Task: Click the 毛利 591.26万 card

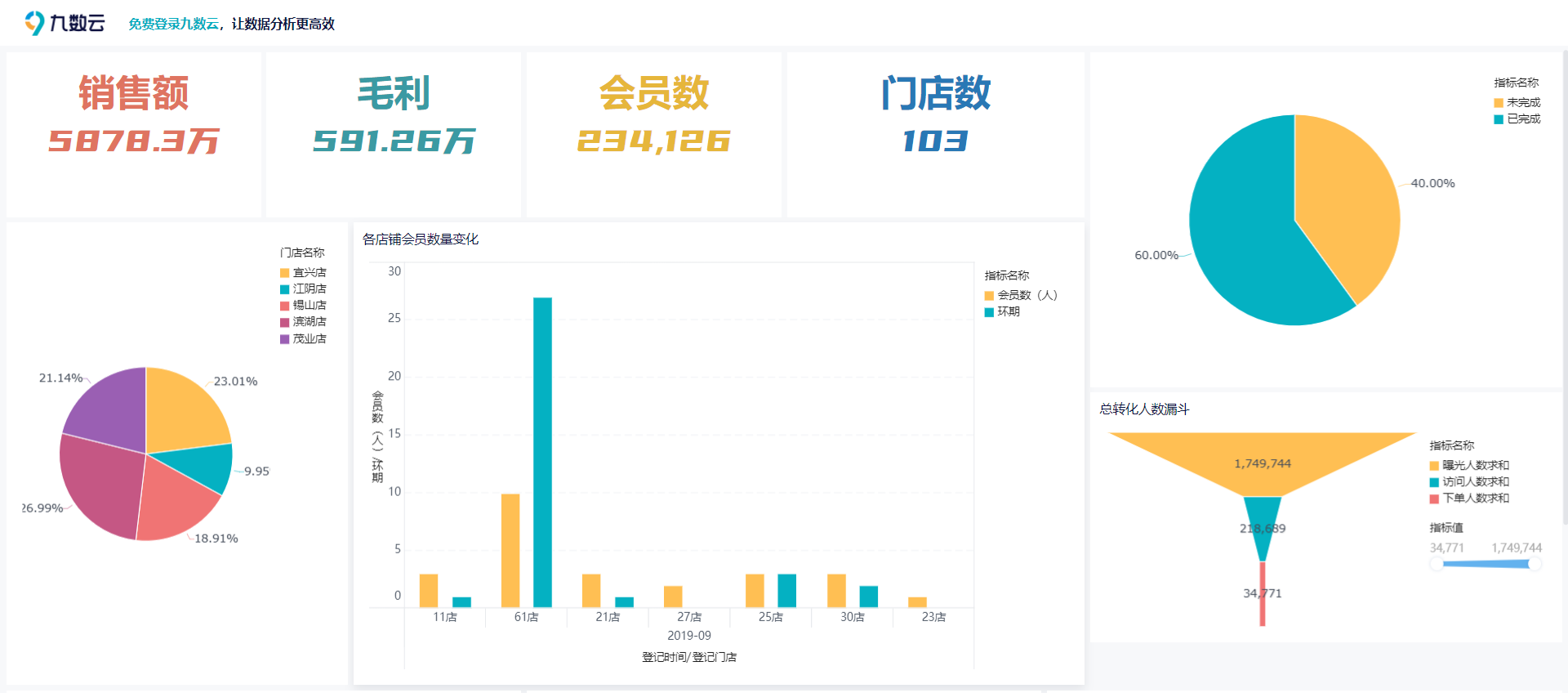Action: tap(394, 135)
